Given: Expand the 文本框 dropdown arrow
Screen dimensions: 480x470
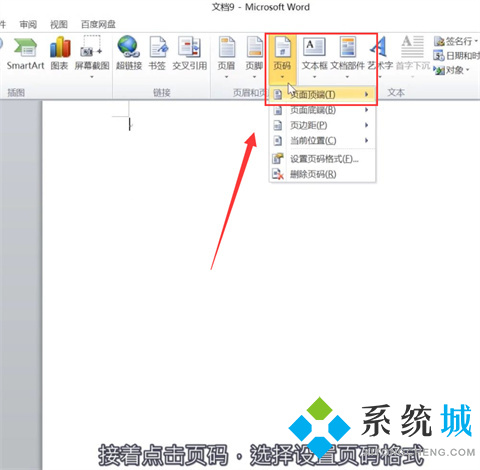Looking at the screenshot, I should tap(314, 77).
